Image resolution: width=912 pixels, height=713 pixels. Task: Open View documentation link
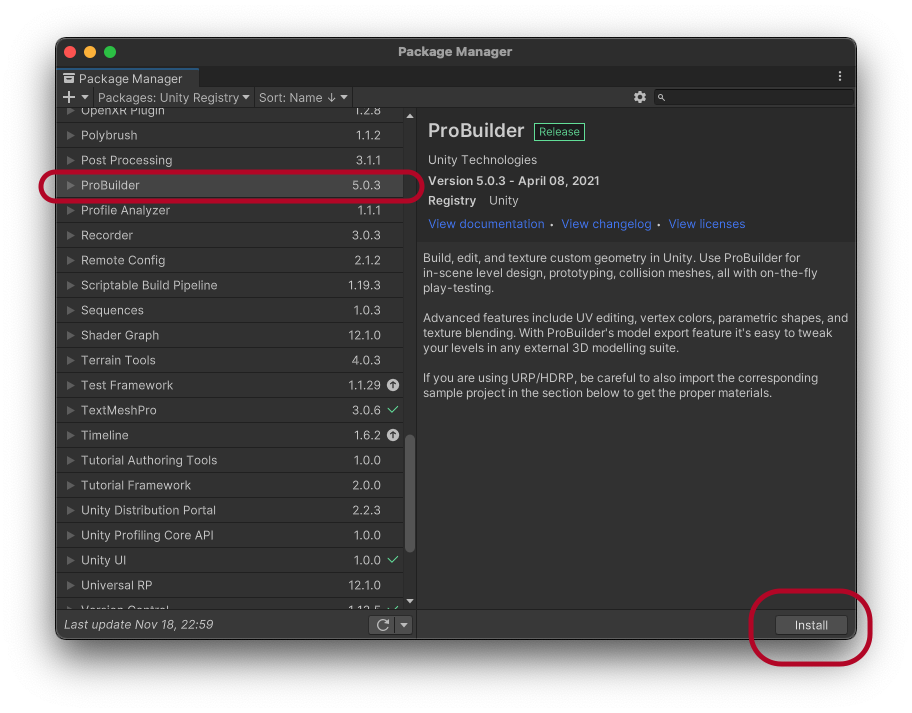click(486, 224)
